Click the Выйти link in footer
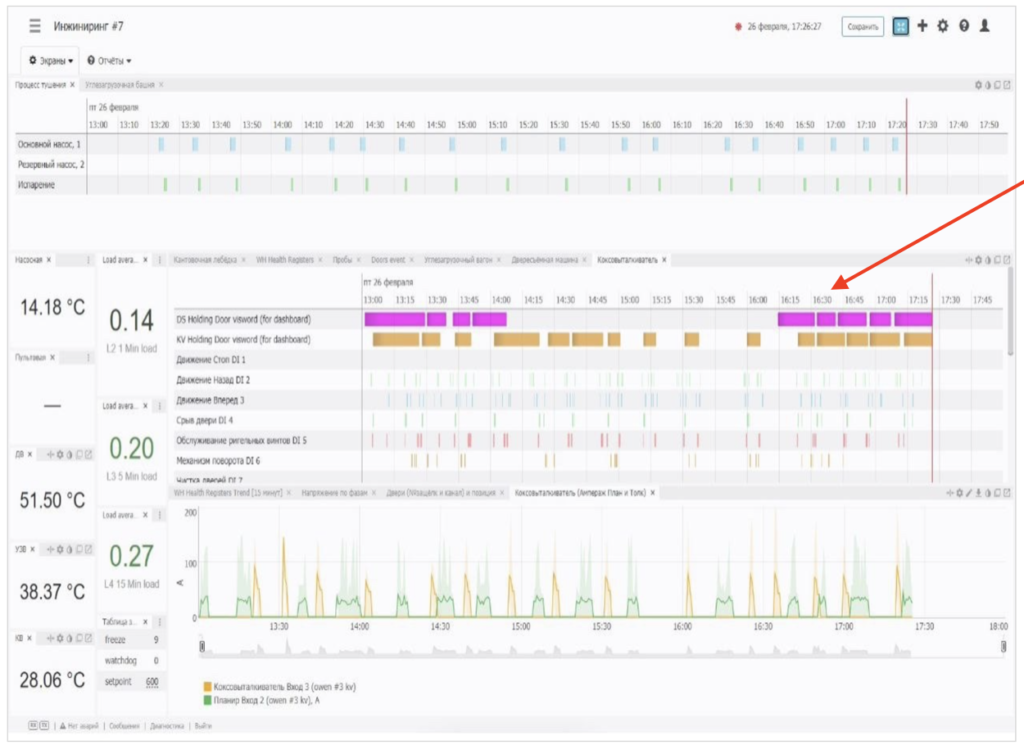This screenshot has height=745, width=1024. tap(203, 726)
